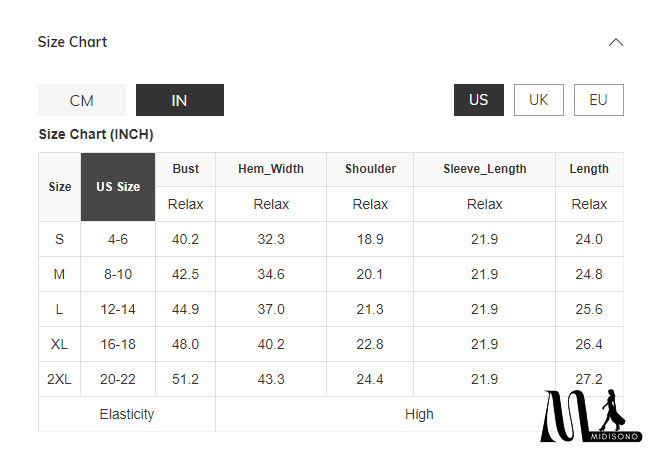Click the High elasticity value

pos(419,414)
